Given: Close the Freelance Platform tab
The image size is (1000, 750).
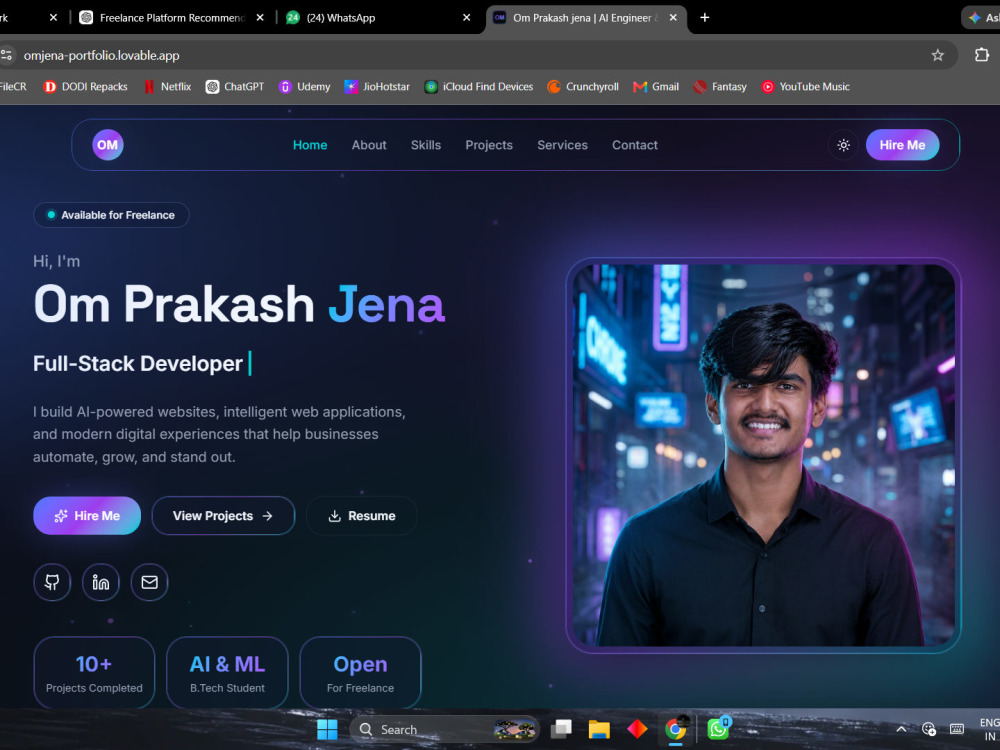Looking at the screenshot, I should pos(260,18).
